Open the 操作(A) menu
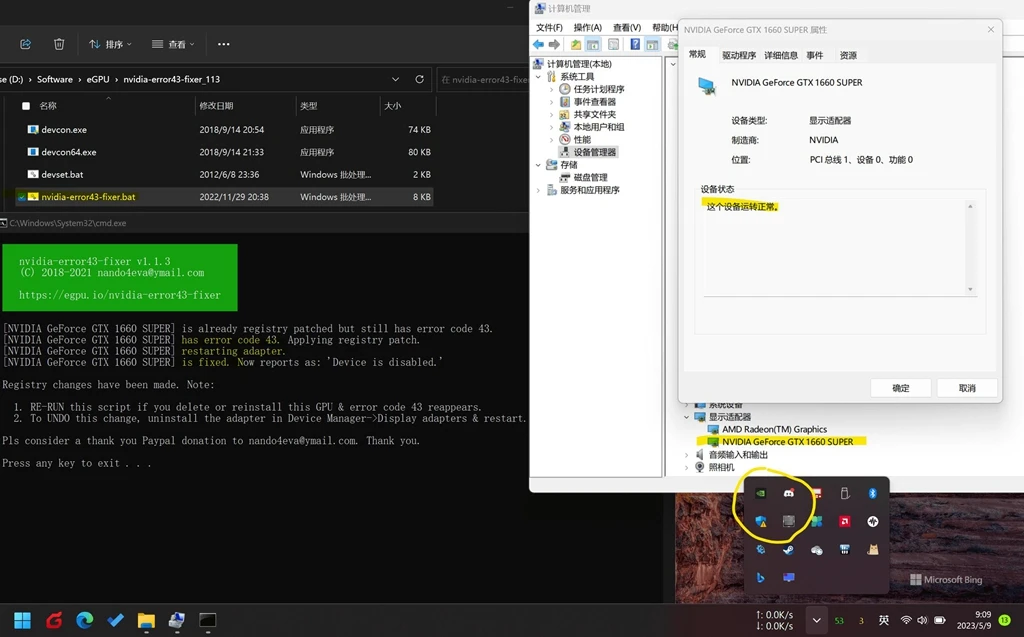 tap(587, 27)
